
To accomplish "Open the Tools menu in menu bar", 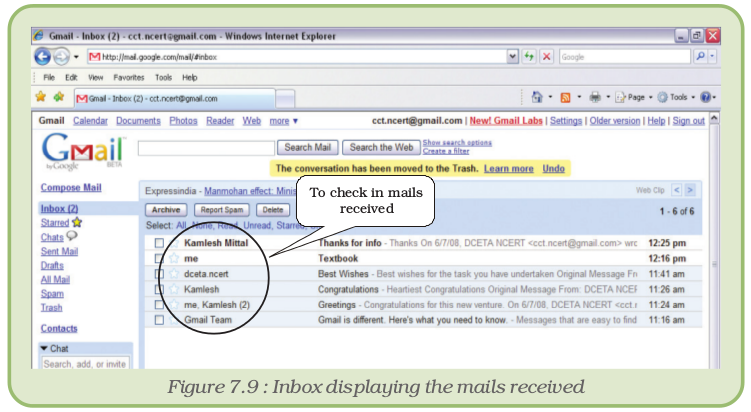I will click(x=163, y=77).
